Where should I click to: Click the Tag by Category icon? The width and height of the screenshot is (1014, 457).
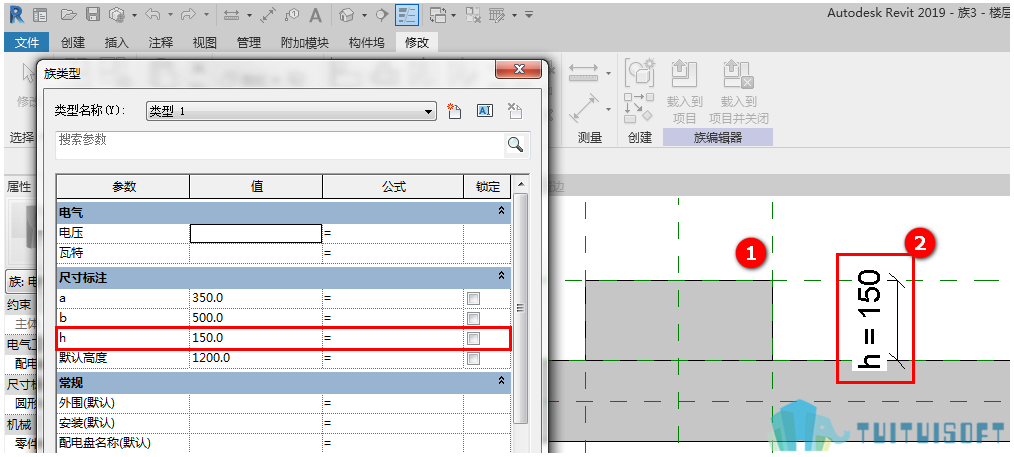tap(292, 14)
